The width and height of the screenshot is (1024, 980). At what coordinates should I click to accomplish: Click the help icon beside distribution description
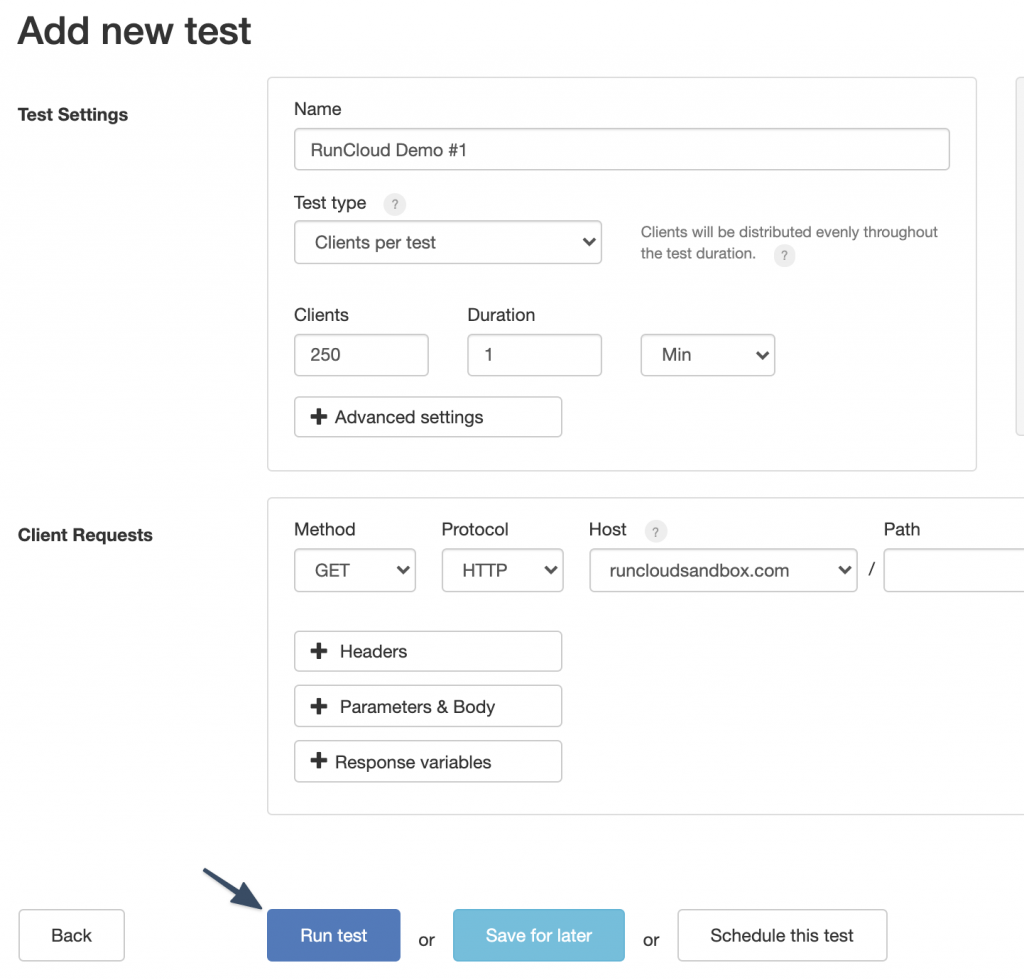pyautogui.click(x=785, y=255)
